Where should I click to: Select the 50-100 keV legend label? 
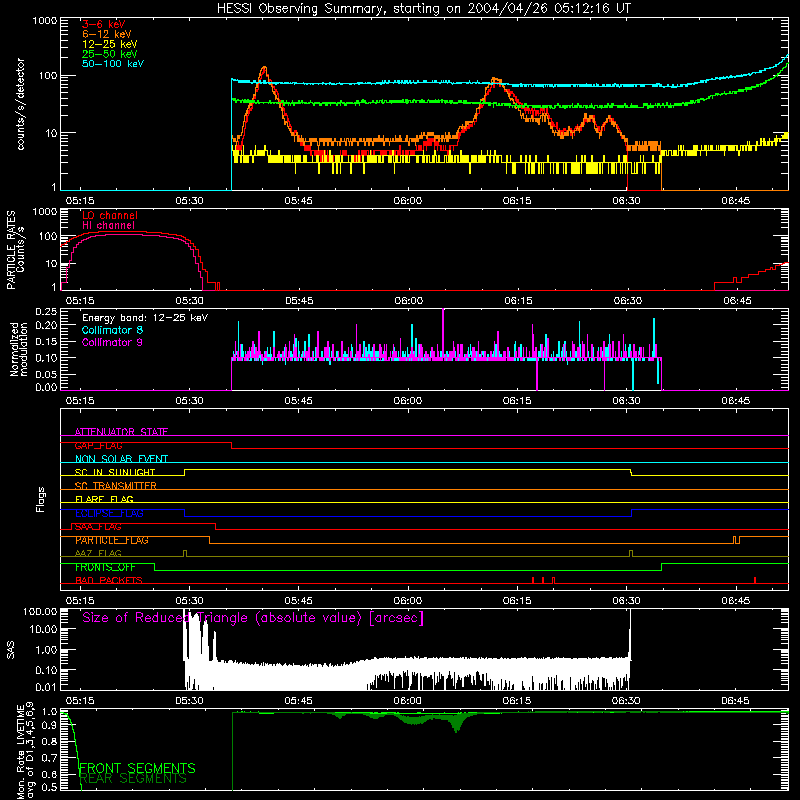coord(113,64)
